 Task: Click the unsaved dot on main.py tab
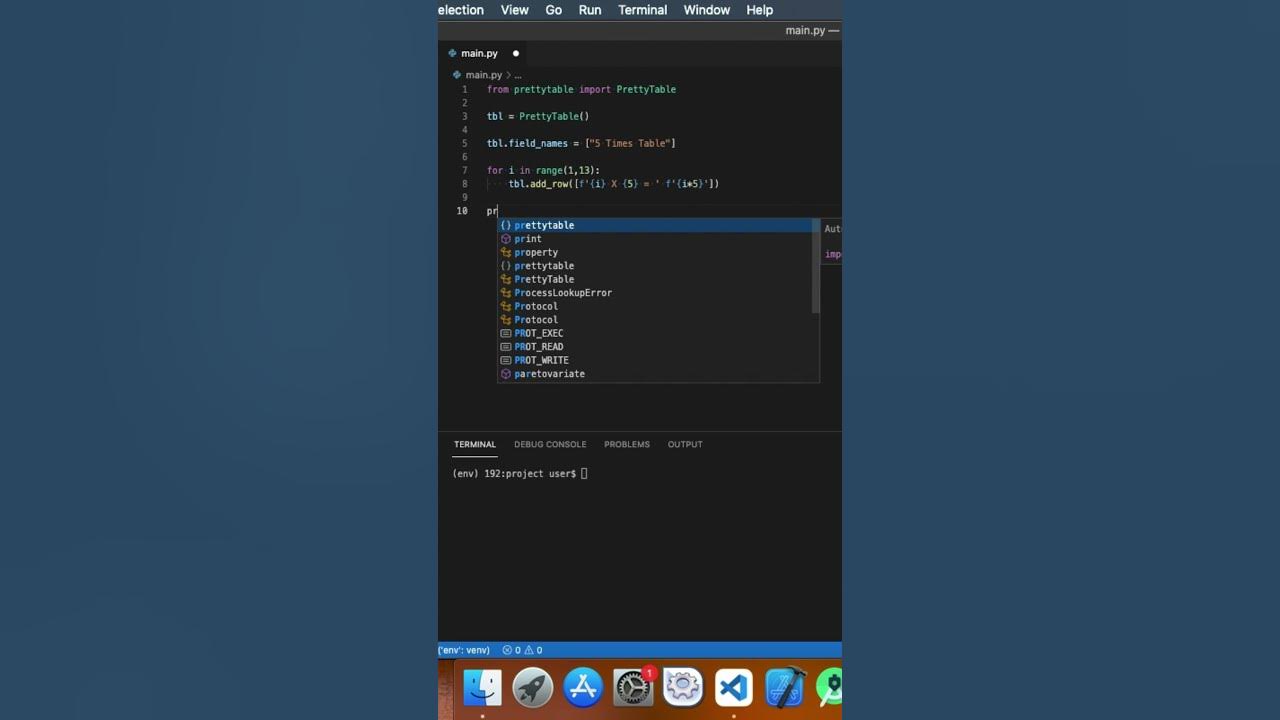(x=516, y=53)
